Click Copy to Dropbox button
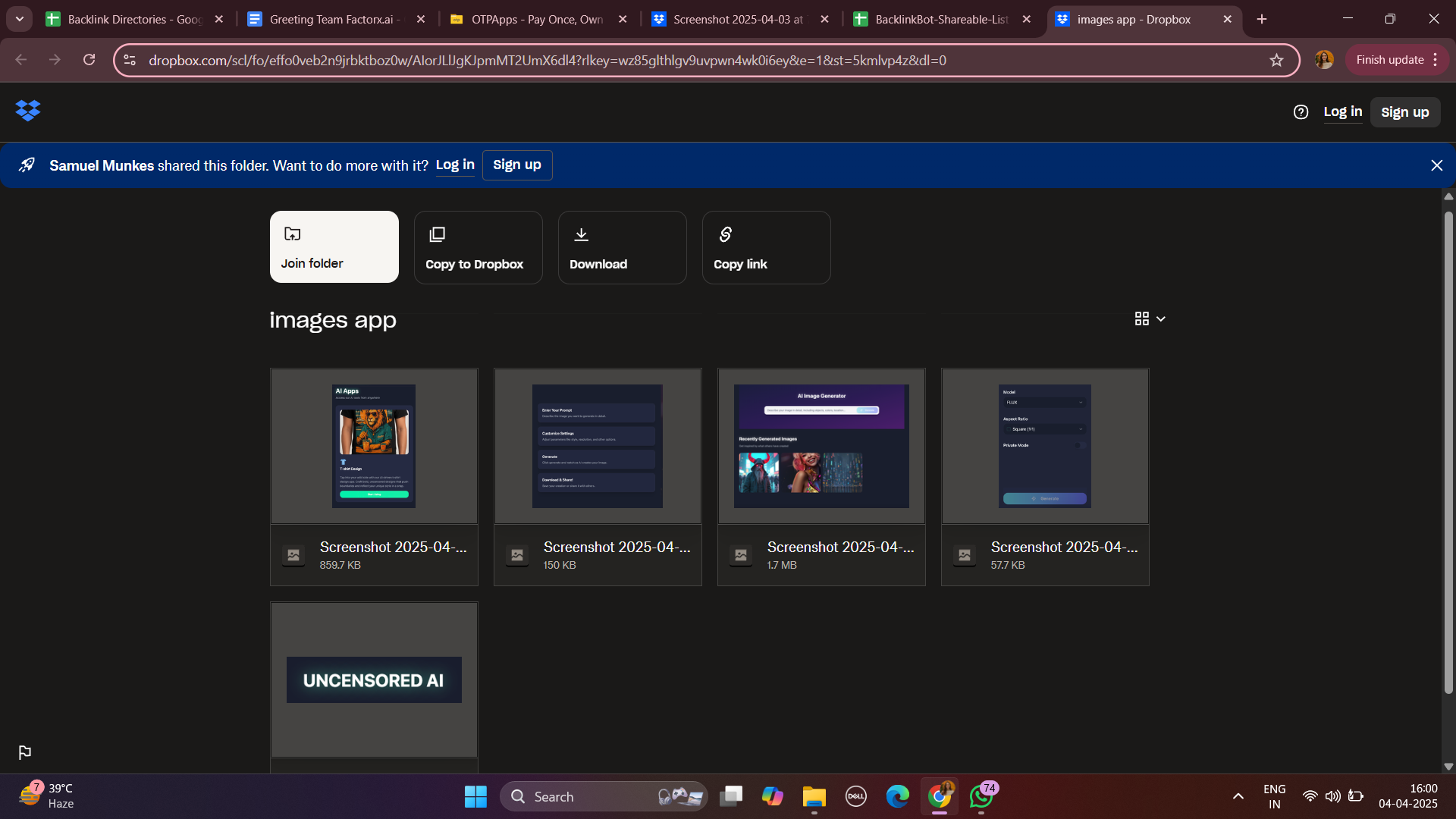1456x819 pixels. 479,247
